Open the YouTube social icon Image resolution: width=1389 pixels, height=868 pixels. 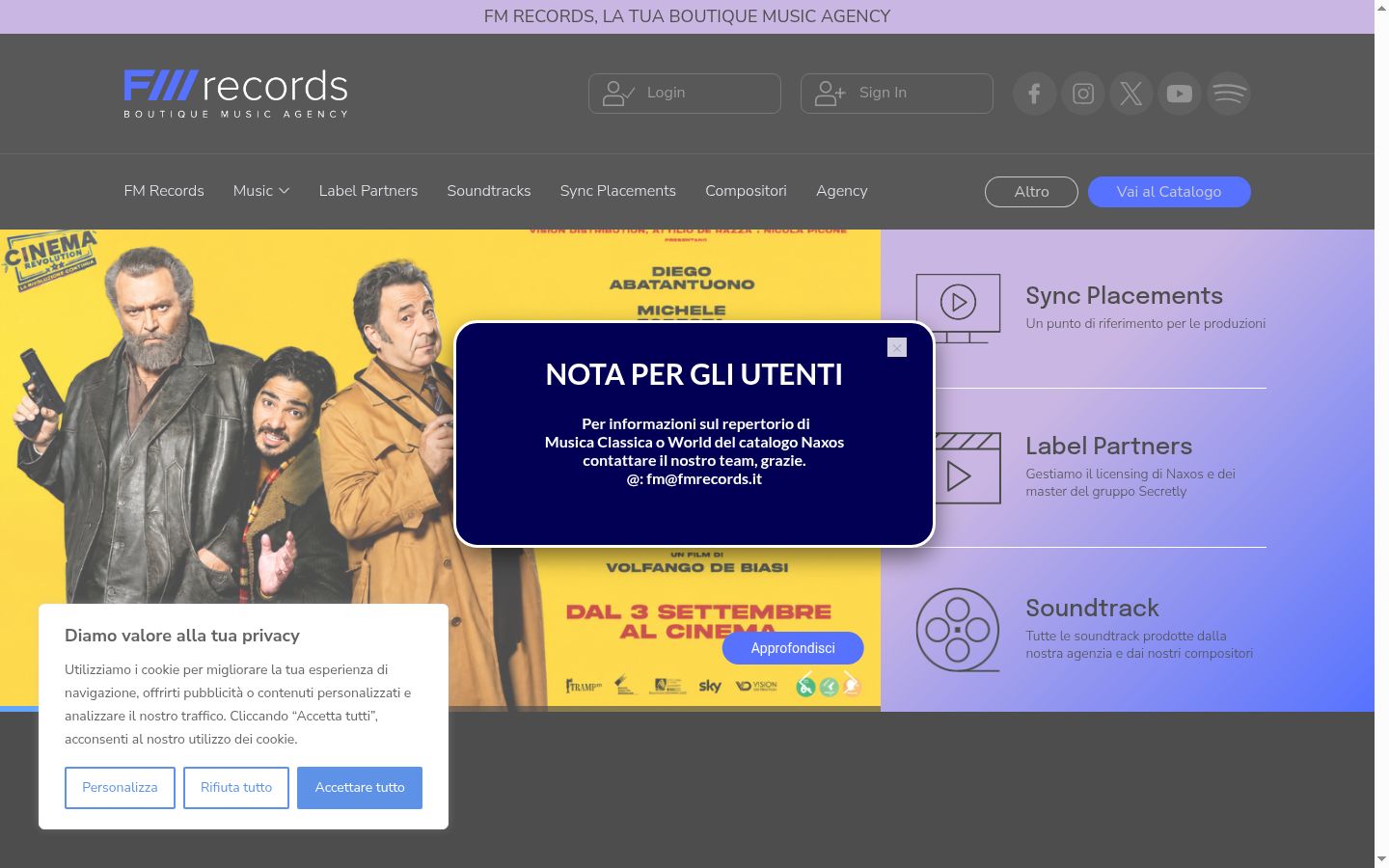(1180, 94)
